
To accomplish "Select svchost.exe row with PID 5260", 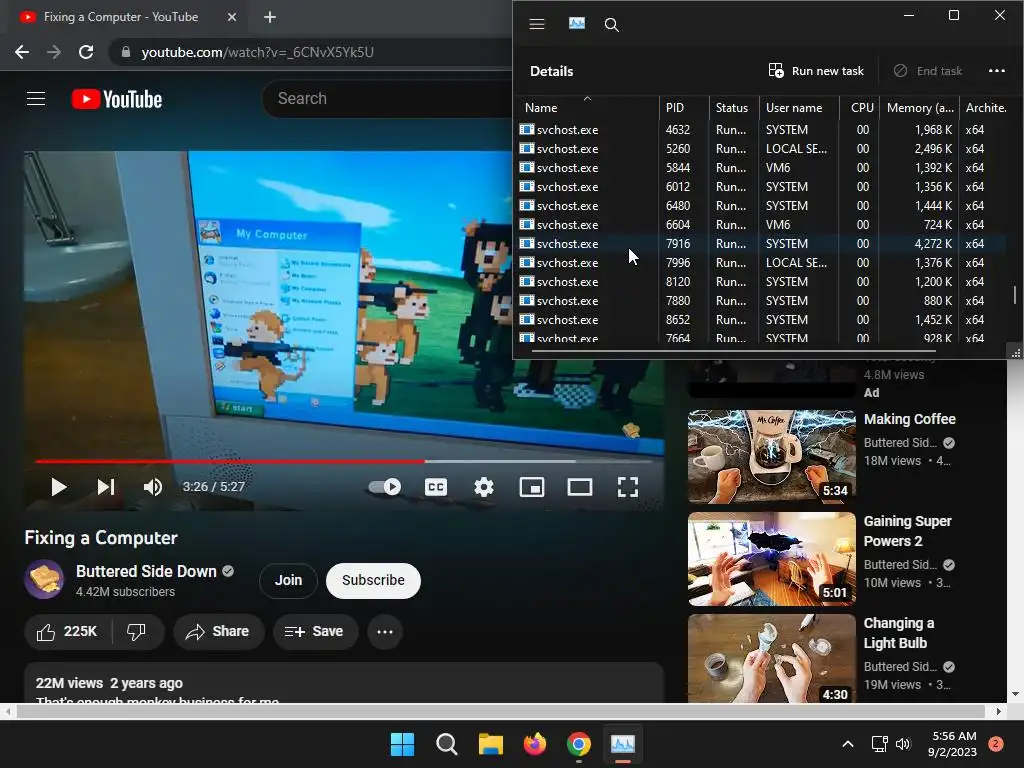I will pos(761,148).
